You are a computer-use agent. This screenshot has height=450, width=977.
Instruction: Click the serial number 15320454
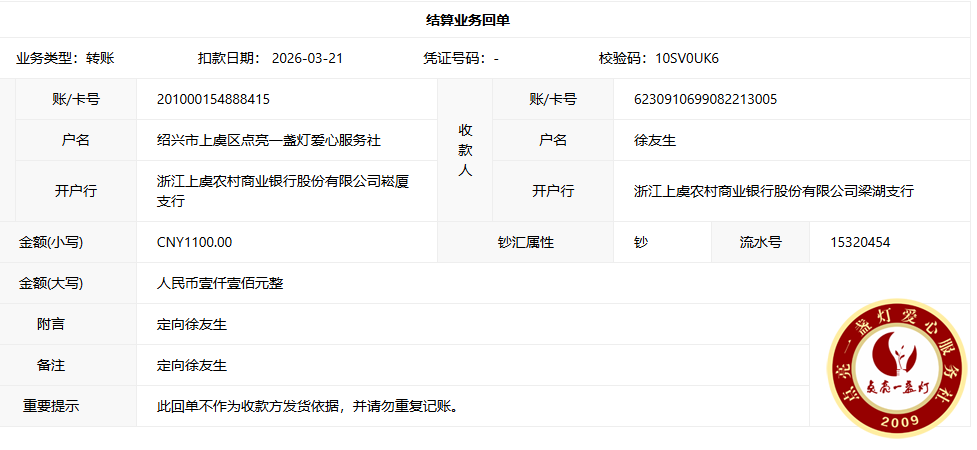point(860,242)
